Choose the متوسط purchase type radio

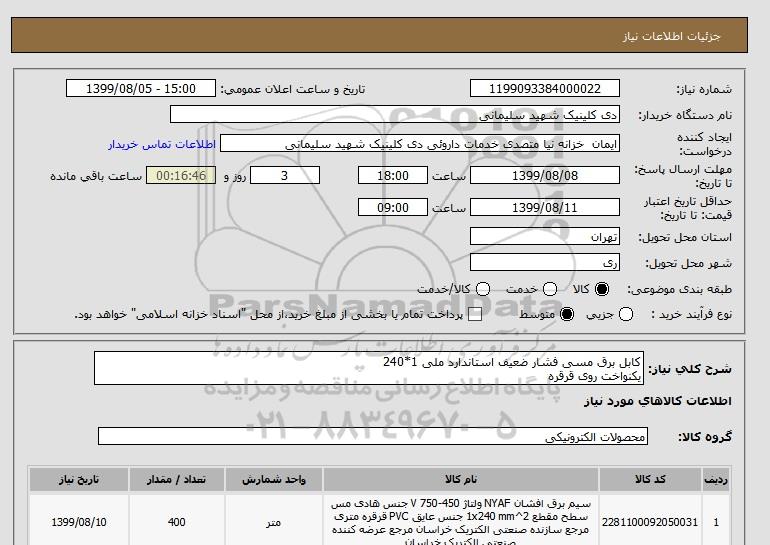point(567,314)
